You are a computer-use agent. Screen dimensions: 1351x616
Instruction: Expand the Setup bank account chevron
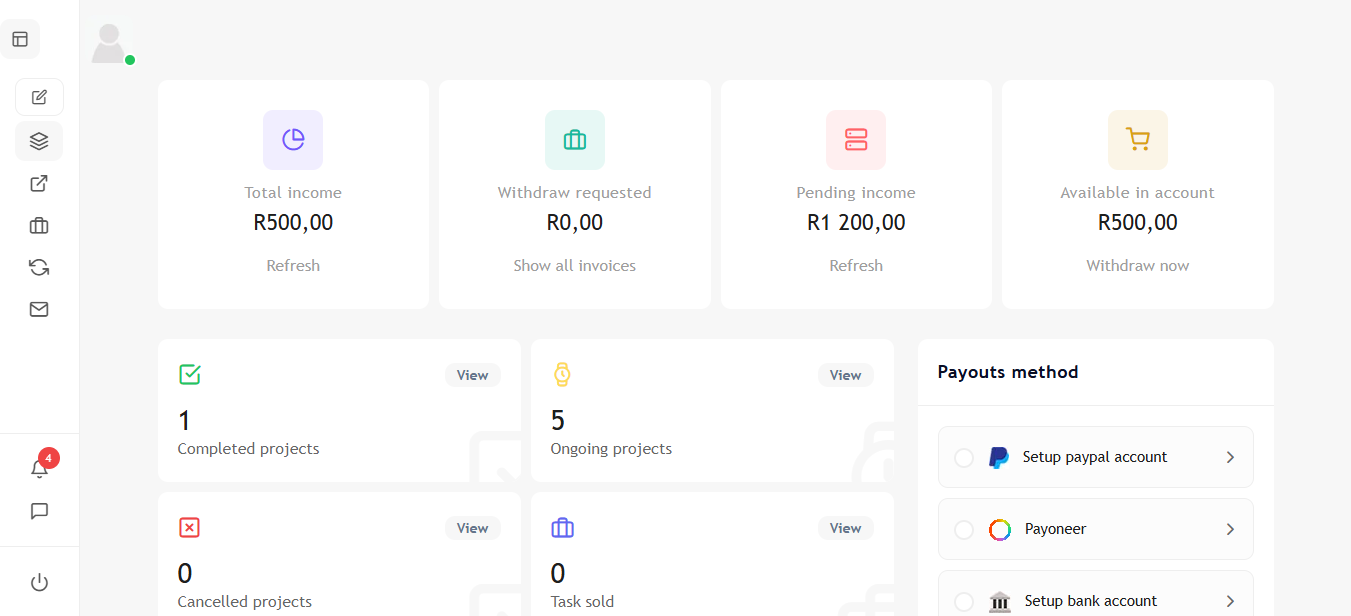click(1230, 601)
